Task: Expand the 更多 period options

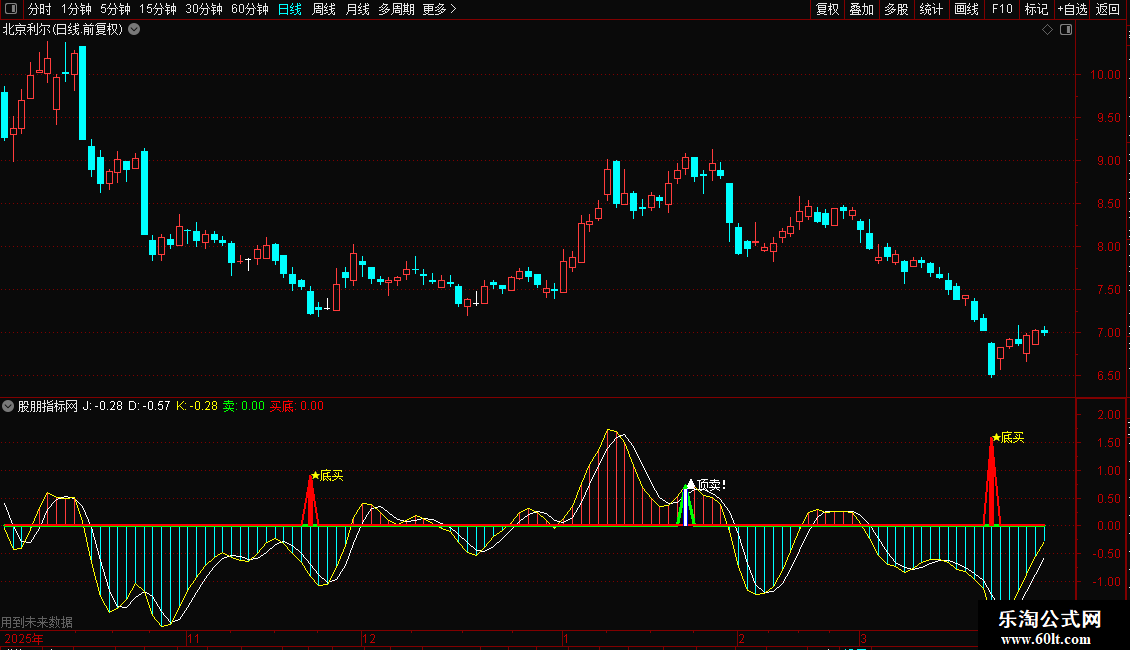Action: (x=439, y=9)
